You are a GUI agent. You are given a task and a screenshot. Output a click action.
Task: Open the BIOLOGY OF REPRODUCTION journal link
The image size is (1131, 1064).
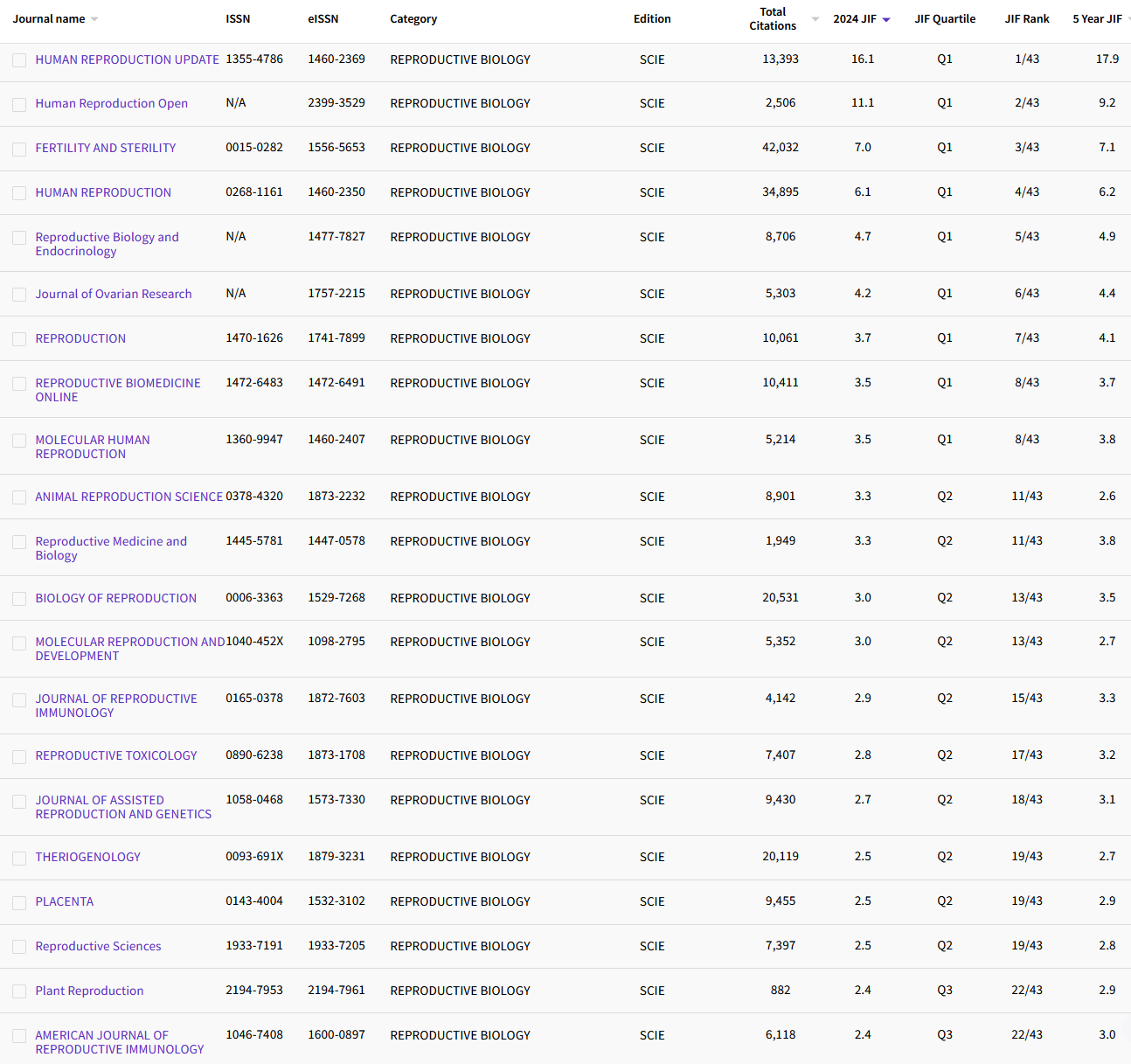(x=115, y=598)
